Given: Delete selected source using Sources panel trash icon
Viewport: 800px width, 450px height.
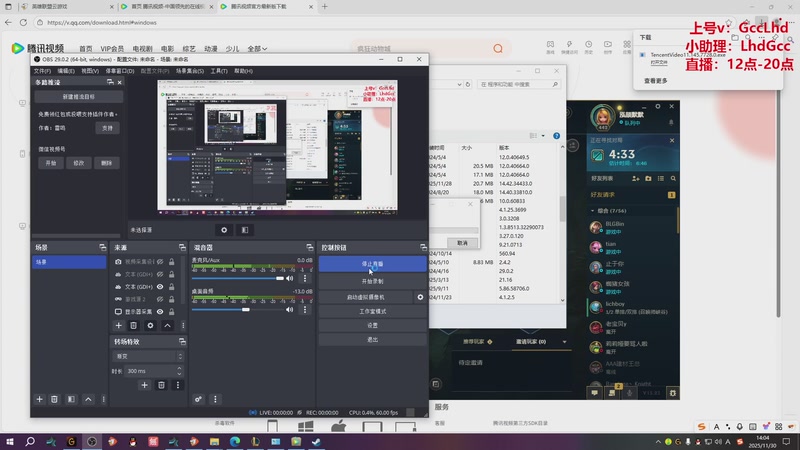Looking at the screenshot, I should click(134, 326).
